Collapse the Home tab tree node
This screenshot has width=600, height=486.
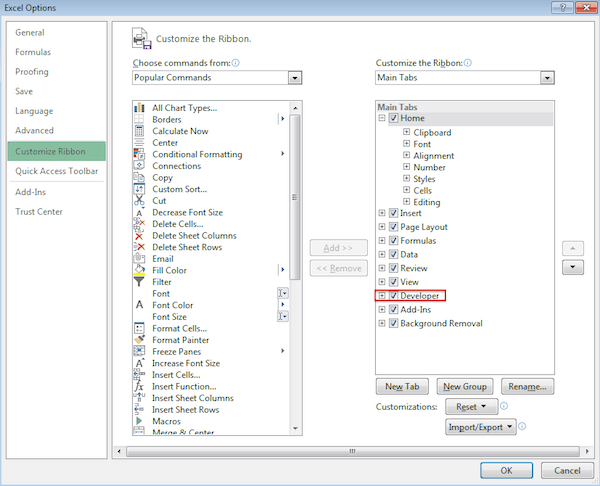point(382,119)
